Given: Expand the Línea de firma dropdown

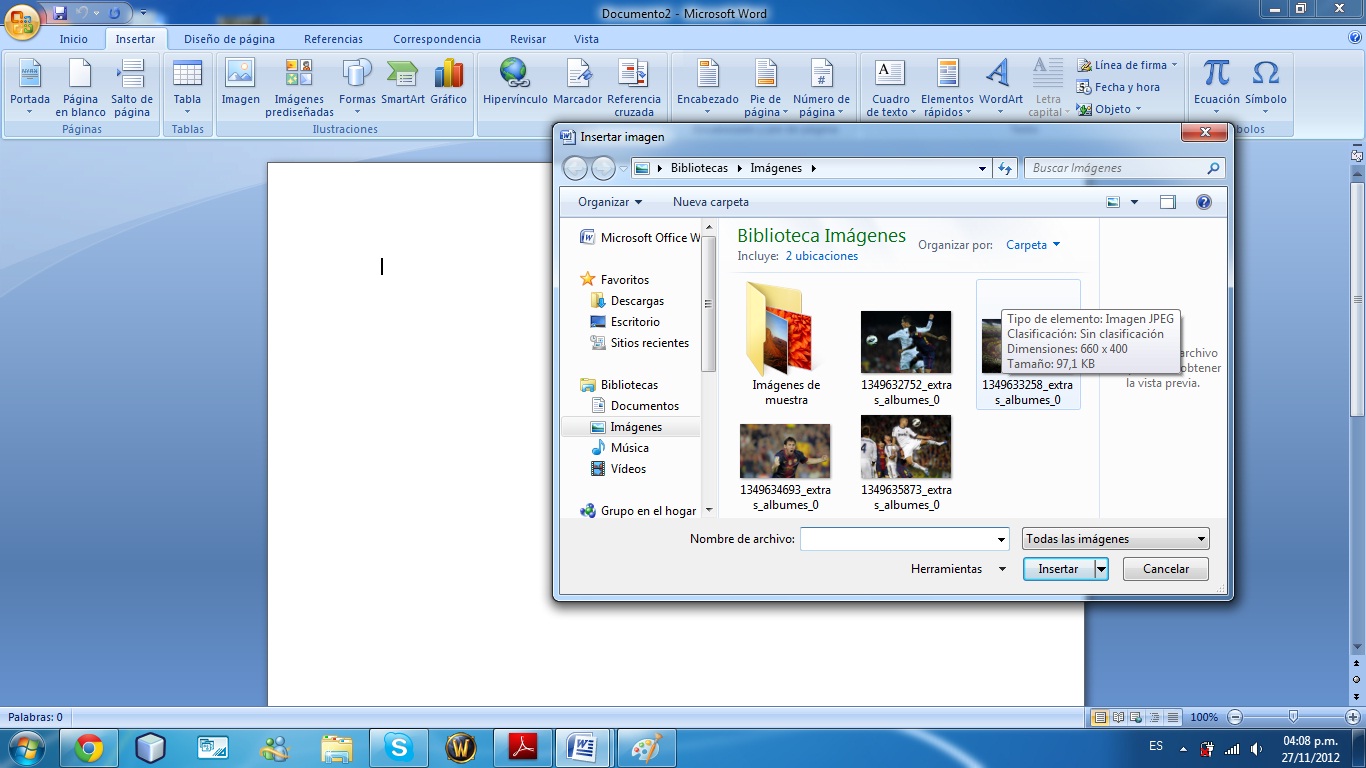Looking at the screenshot, I should (1174, 65).
